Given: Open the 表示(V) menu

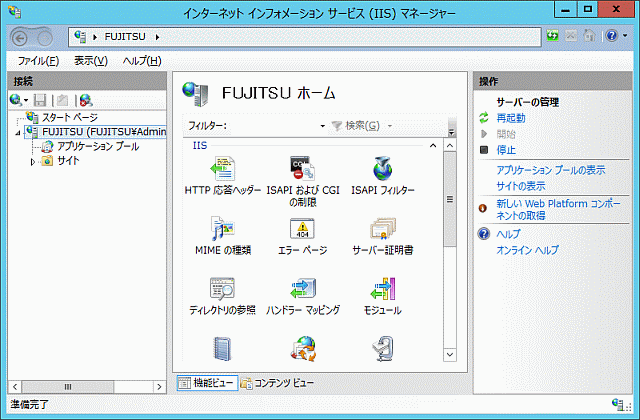Looking at the screenshot, I should point(91,61).
